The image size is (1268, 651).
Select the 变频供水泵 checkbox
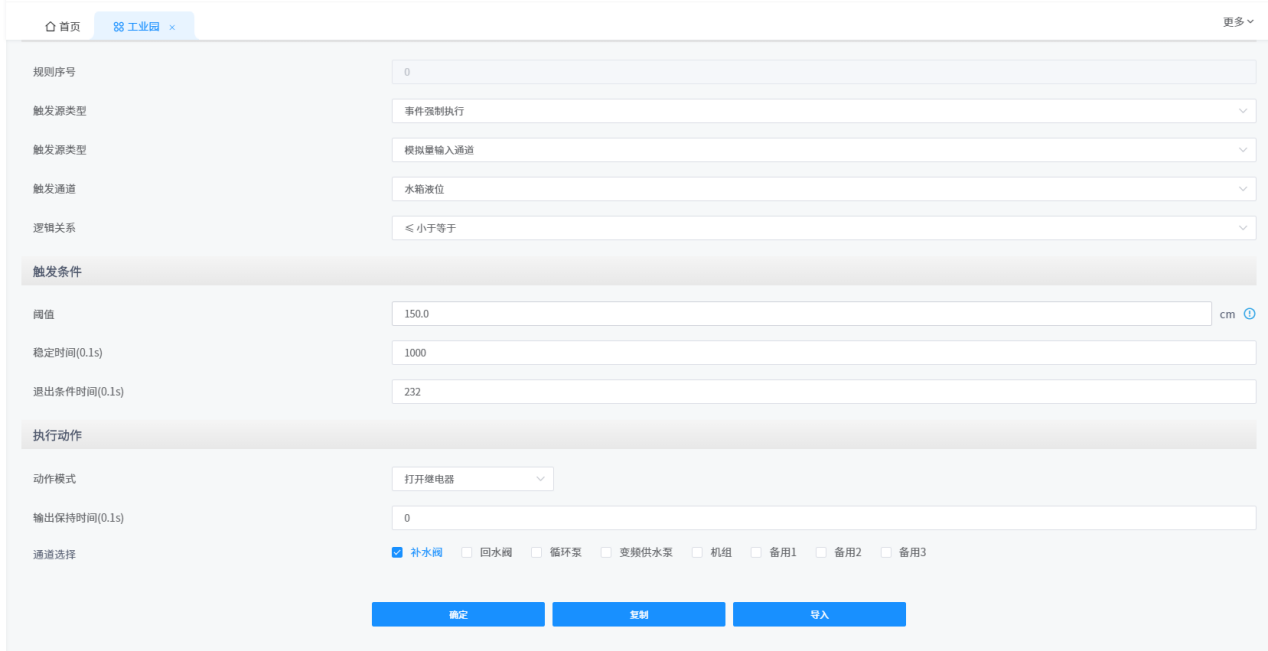point(603,551)
